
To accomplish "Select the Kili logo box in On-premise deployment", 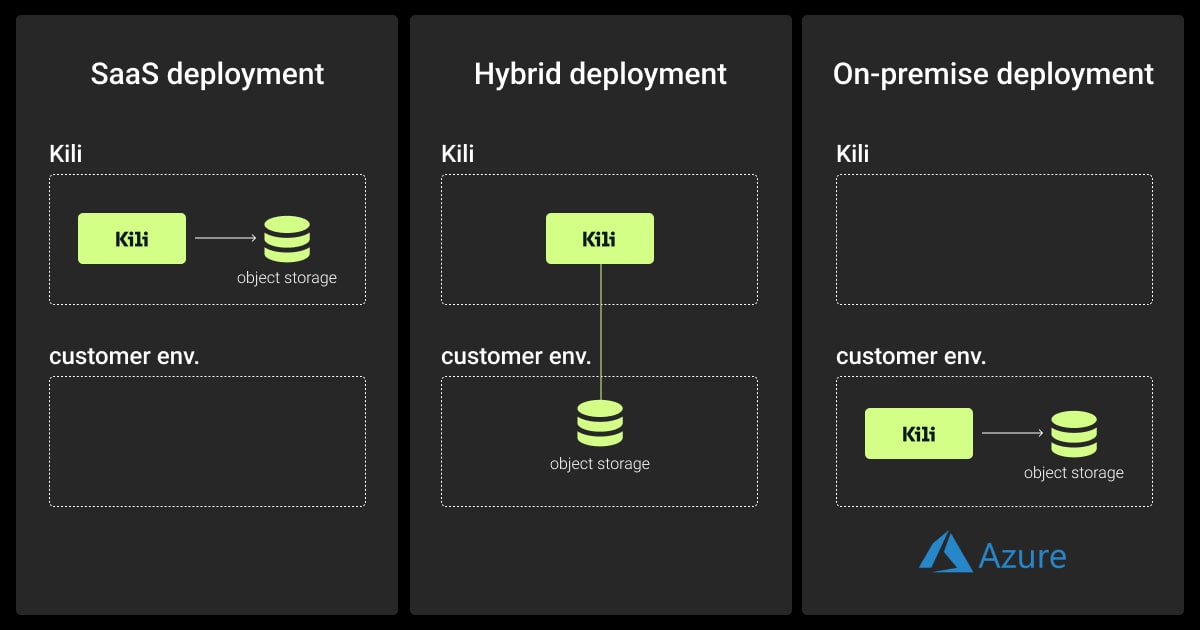I will [918, 433].
